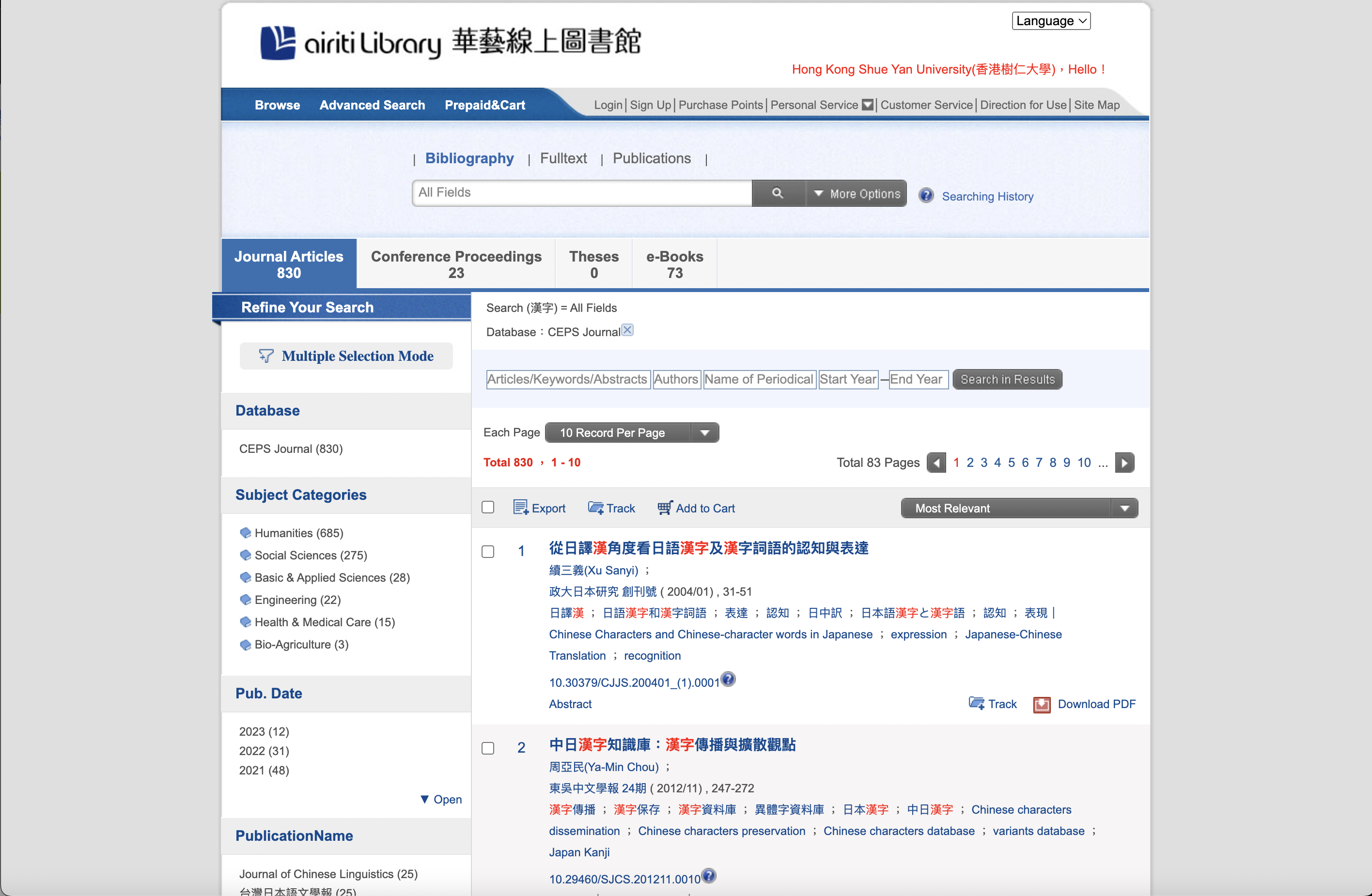This screenshot has height=896, width=1372.
Task: Open the 10 Record Per Page dropdown
Action: click(x=631, y=433)
